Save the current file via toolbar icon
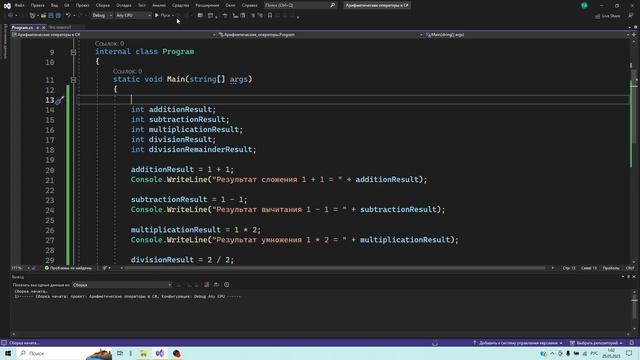The width and height of the screenshot is (640, 360). click(51, 16)
